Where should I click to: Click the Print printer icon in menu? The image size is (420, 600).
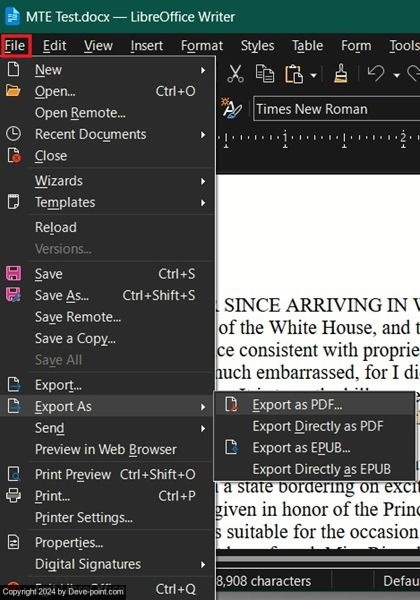[x=14, y=496]
